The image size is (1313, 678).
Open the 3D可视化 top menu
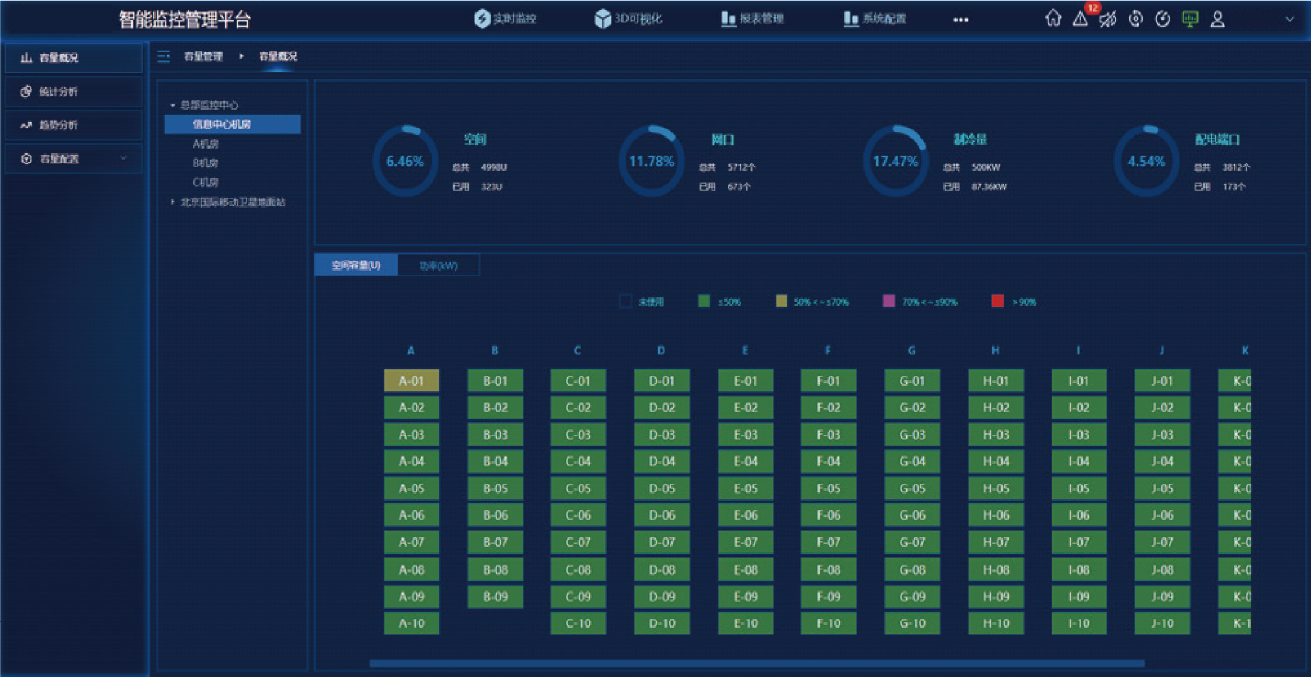coord(629,19)
